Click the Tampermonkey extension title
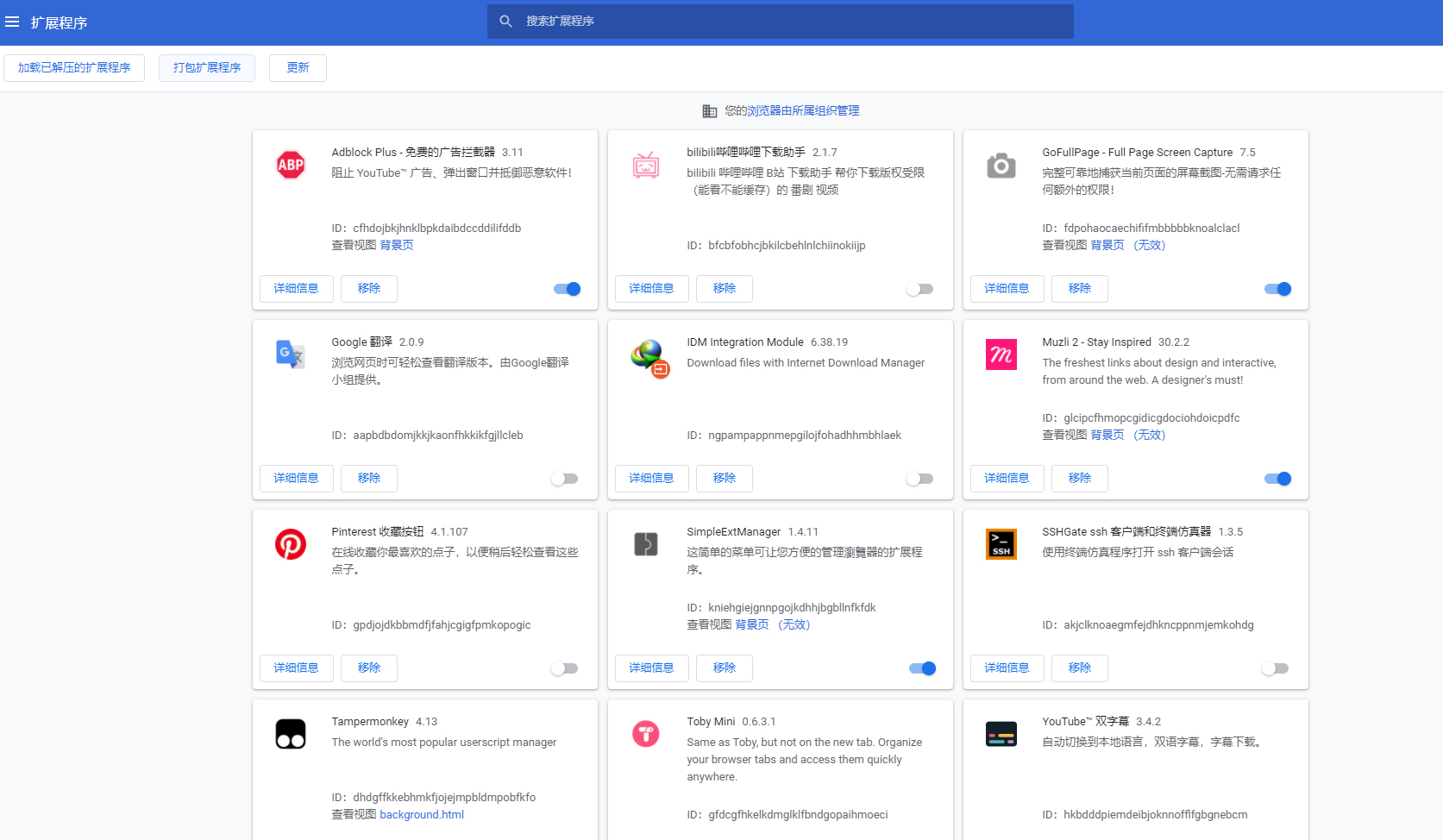1443x840 pixels. coord(370,721)
